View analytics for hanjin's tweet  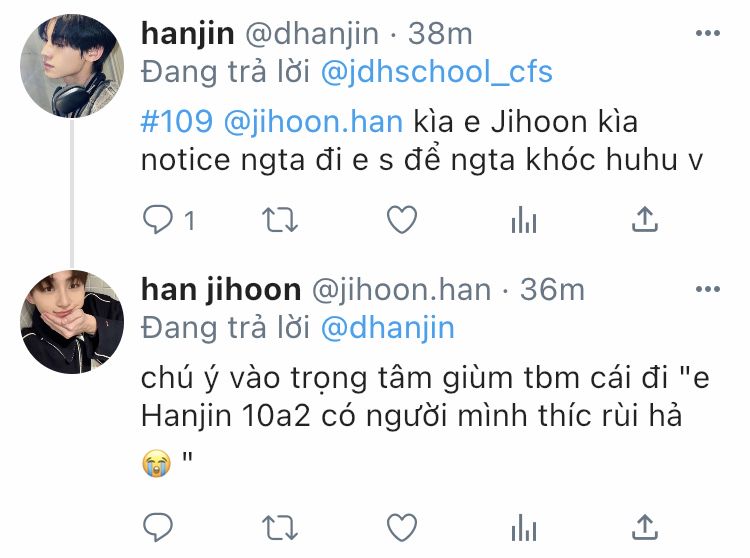click(524, 220)
